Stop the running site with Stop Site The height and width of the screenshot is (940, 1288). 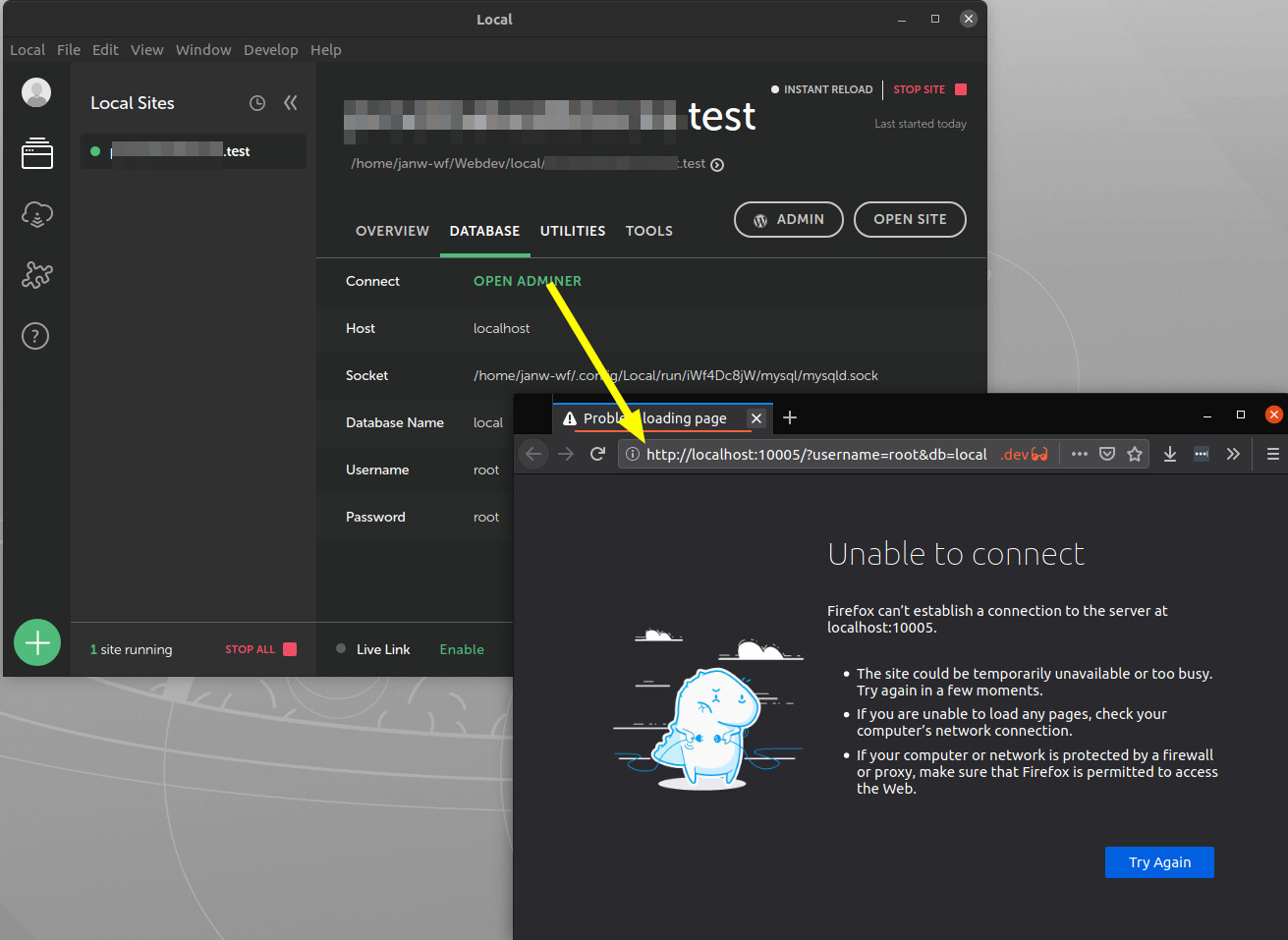930,89
